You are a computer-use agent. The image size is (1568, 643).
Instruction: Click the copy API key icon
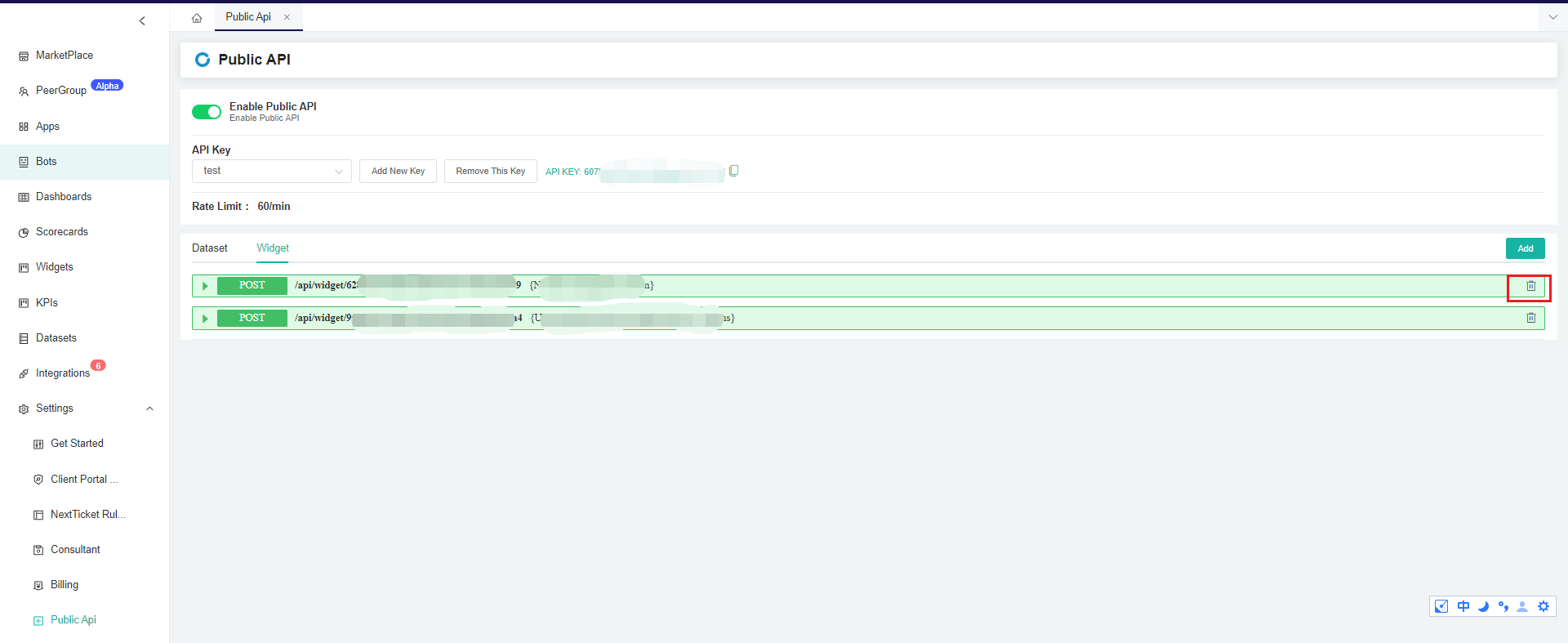(733, 171)
